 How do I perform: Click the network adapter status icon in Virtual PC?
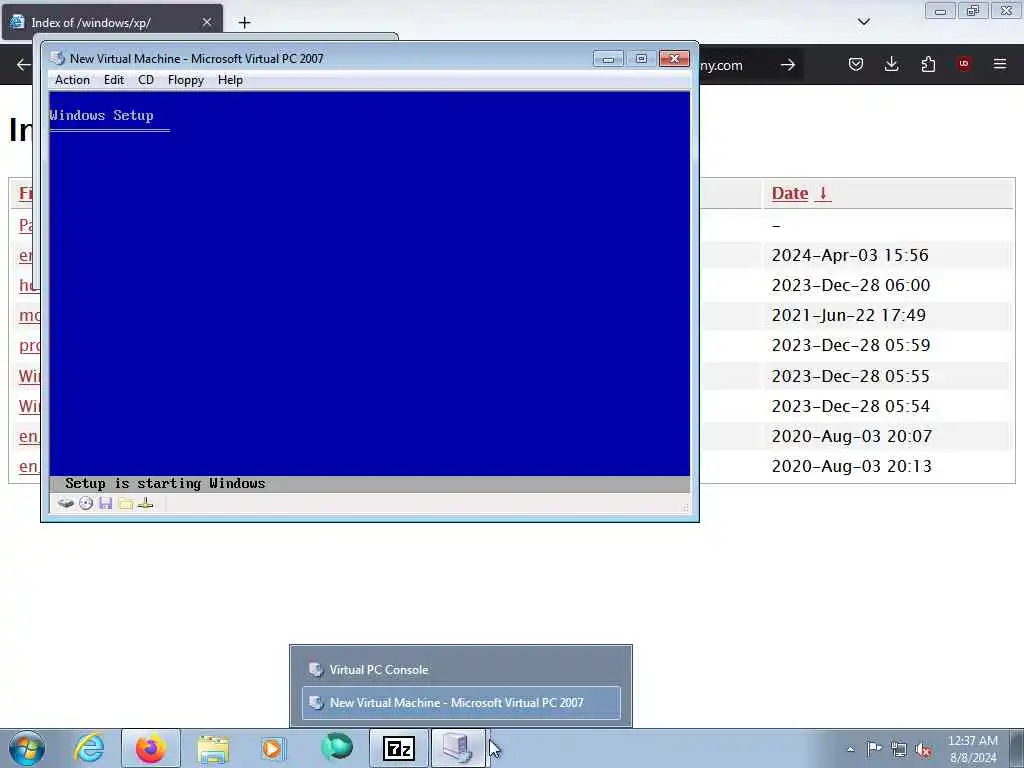146,504
